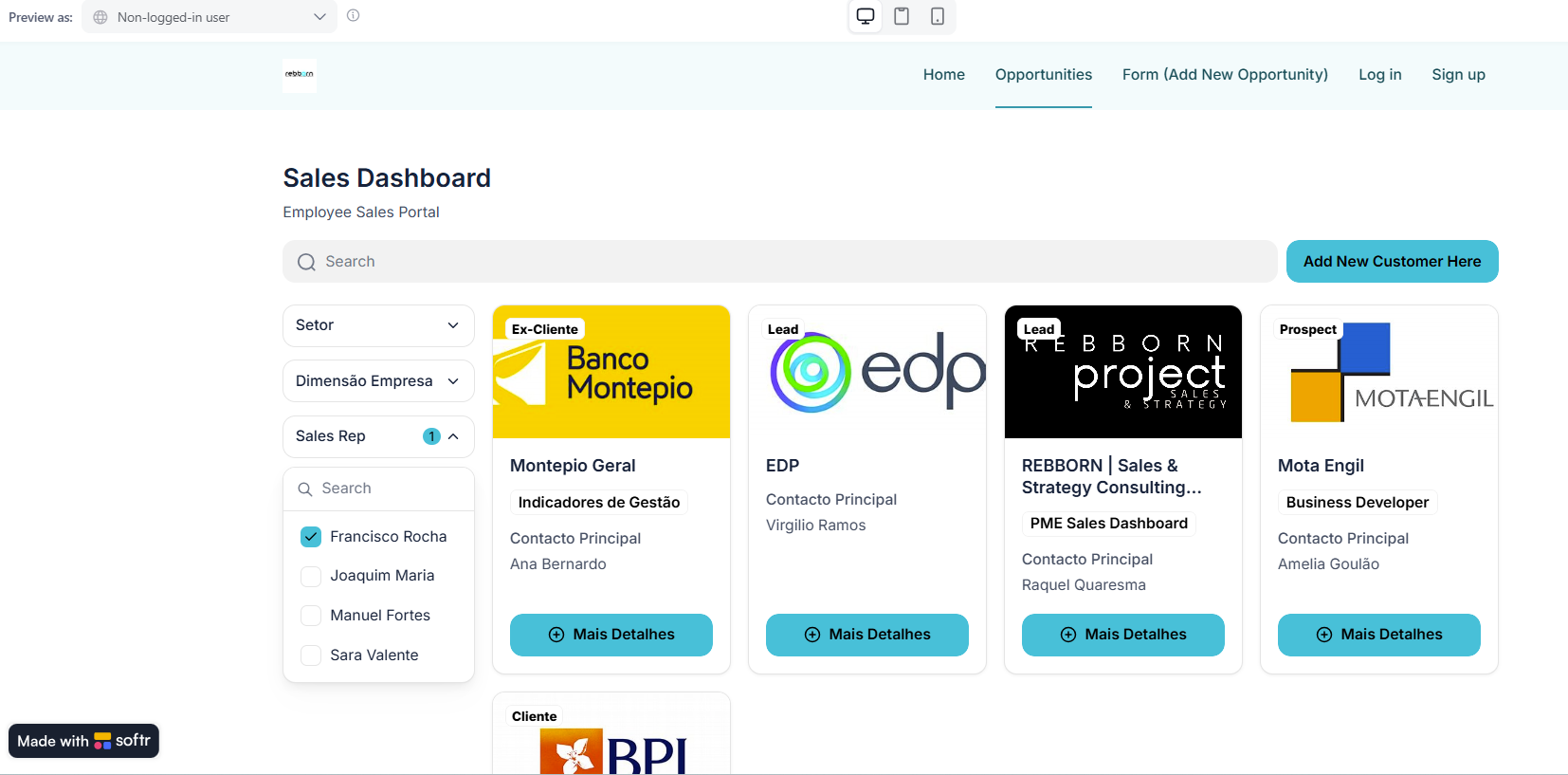Click Employee Sales Portal subtitle
Image resolution: width=1568 pixels, height=775 pixels.
point(361,212)
